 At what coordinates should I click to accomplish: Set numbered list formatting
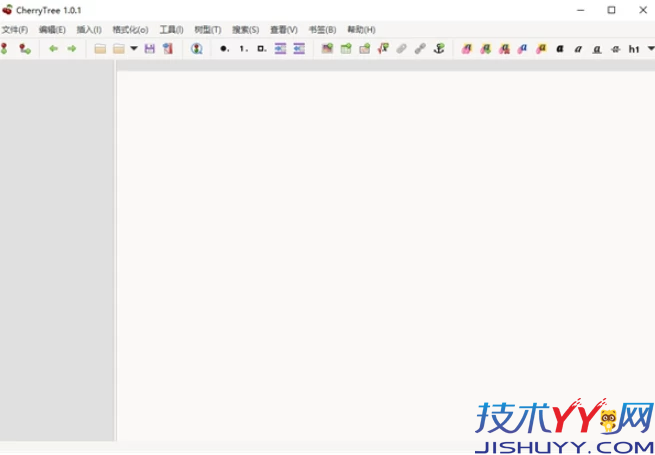coord(243,49)
